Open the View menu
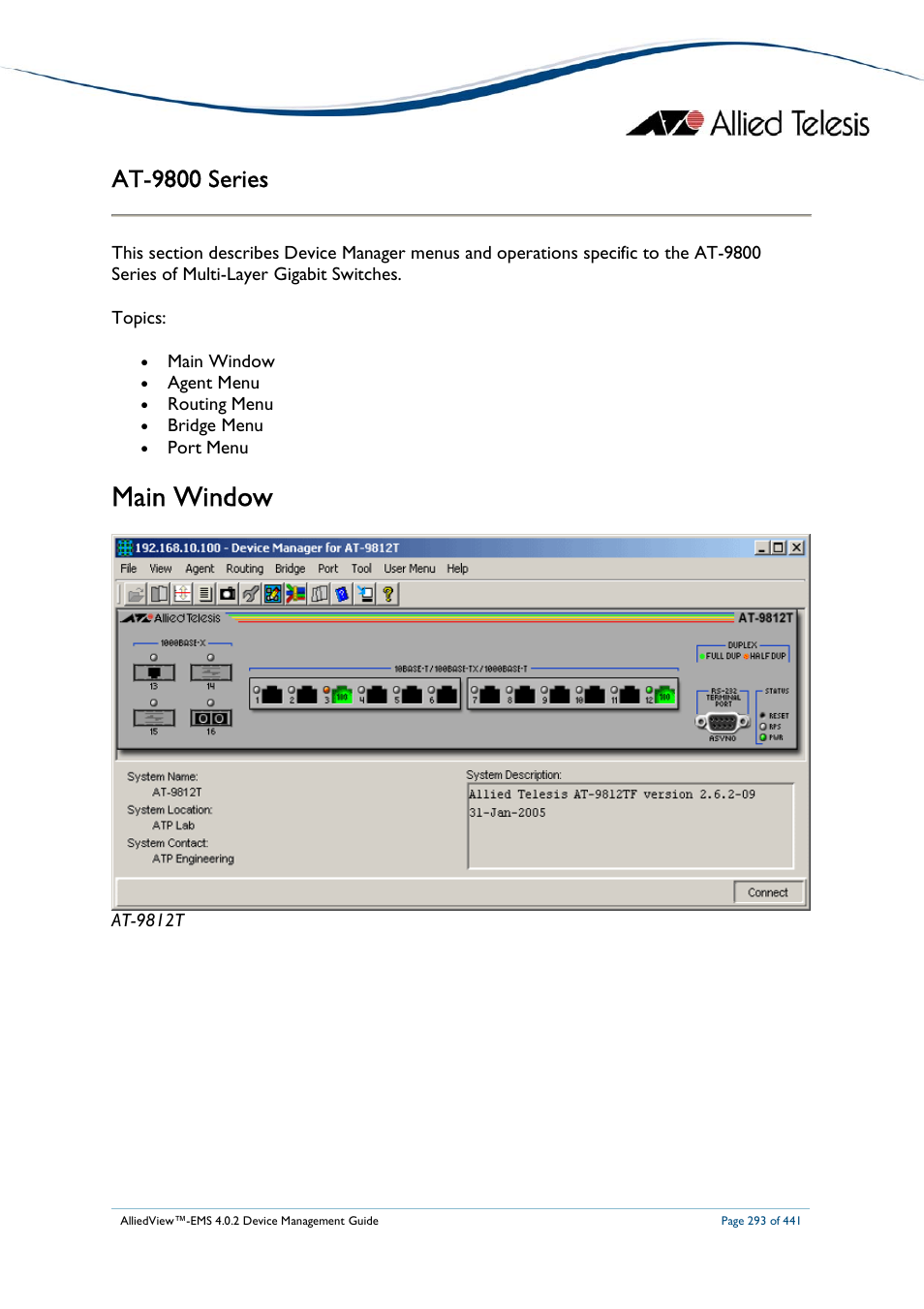924x1309 pixels. (161, 569)
